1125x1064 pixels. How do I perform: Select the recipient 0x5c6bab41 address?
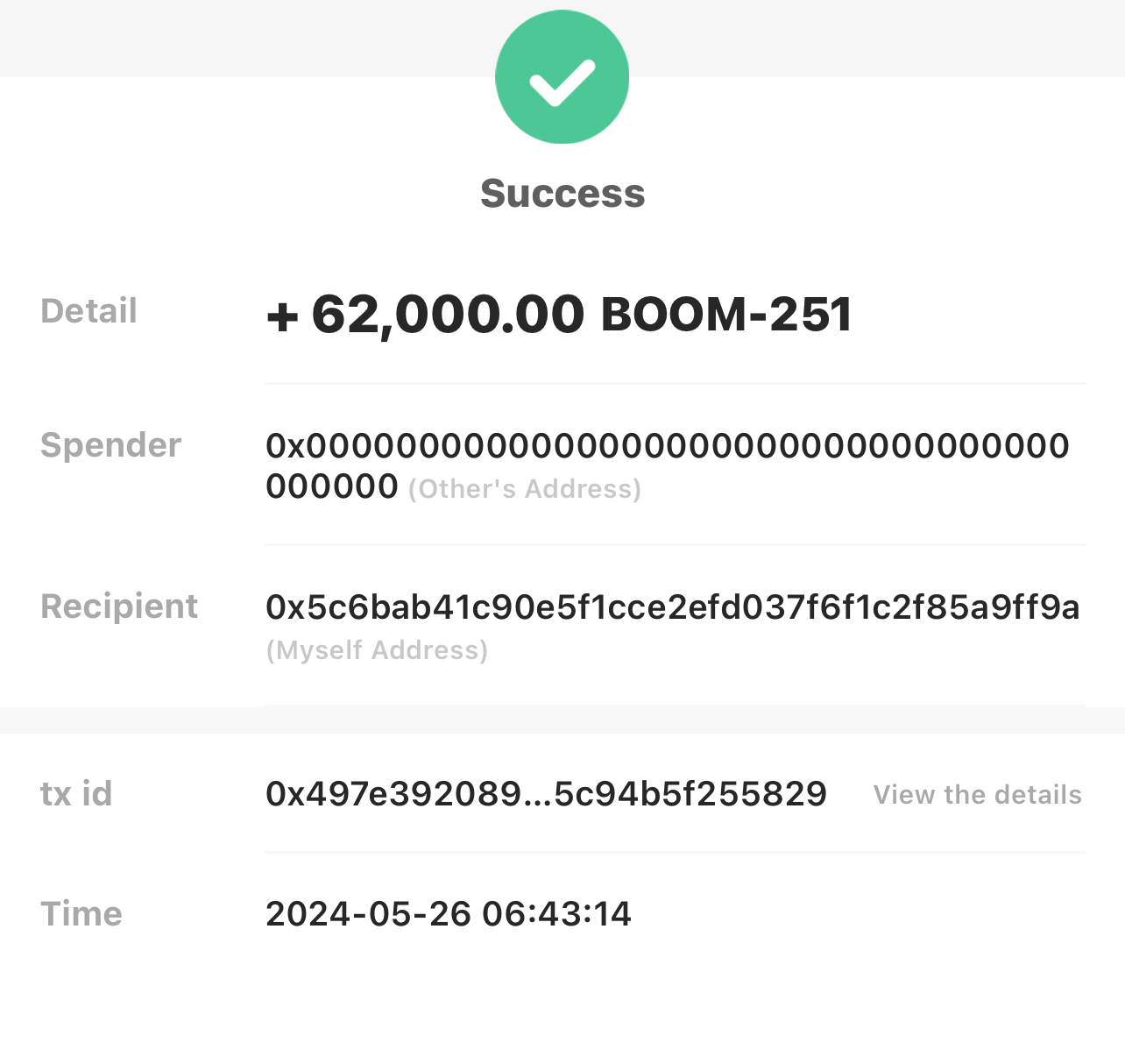[x=673, y=606]
